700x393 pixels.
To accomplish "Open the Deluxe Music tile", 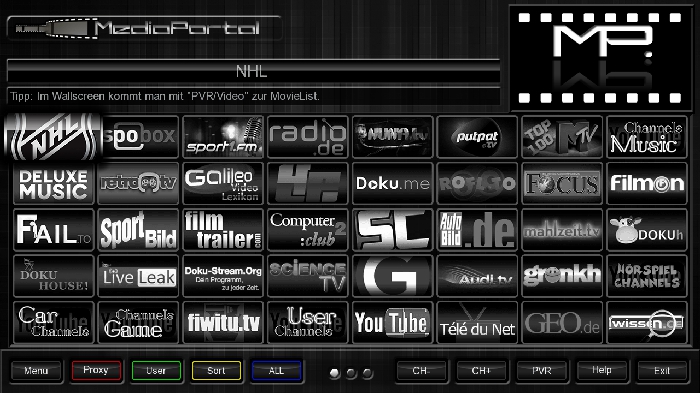I will coord(54,183).
